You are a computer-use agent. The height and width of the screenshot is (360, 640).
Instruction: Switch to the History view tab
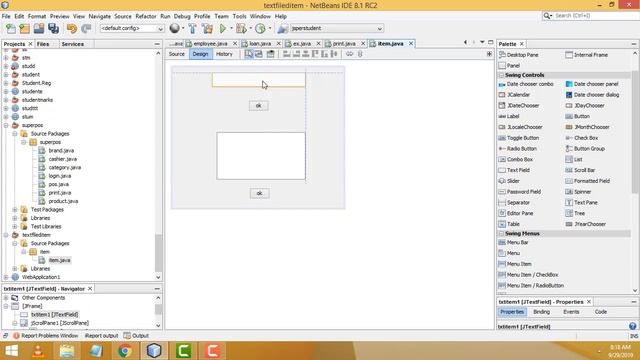coord(224,54)
